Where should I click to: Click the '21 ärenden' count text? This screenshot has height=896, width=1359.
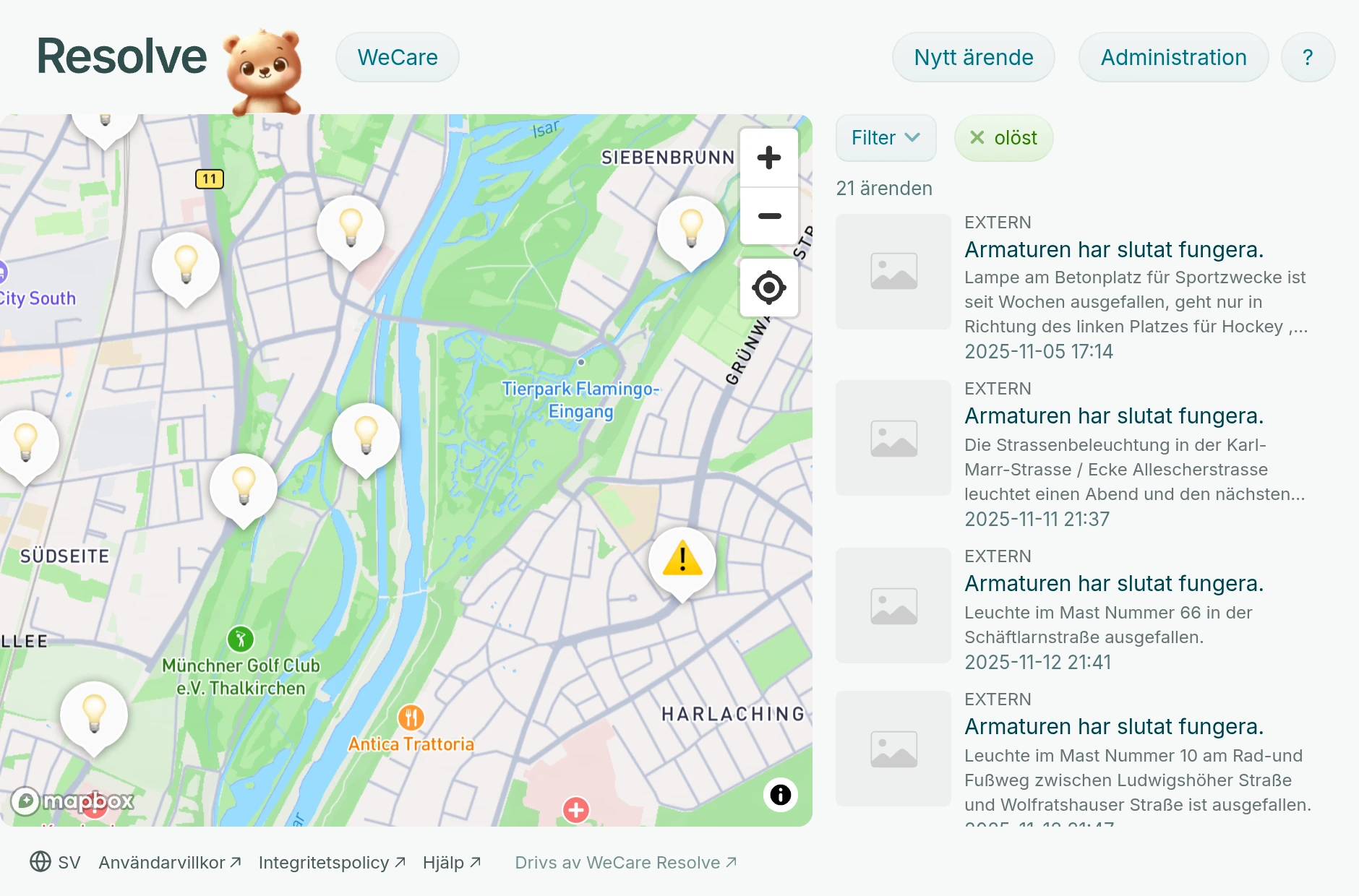(x=884, y=189)
